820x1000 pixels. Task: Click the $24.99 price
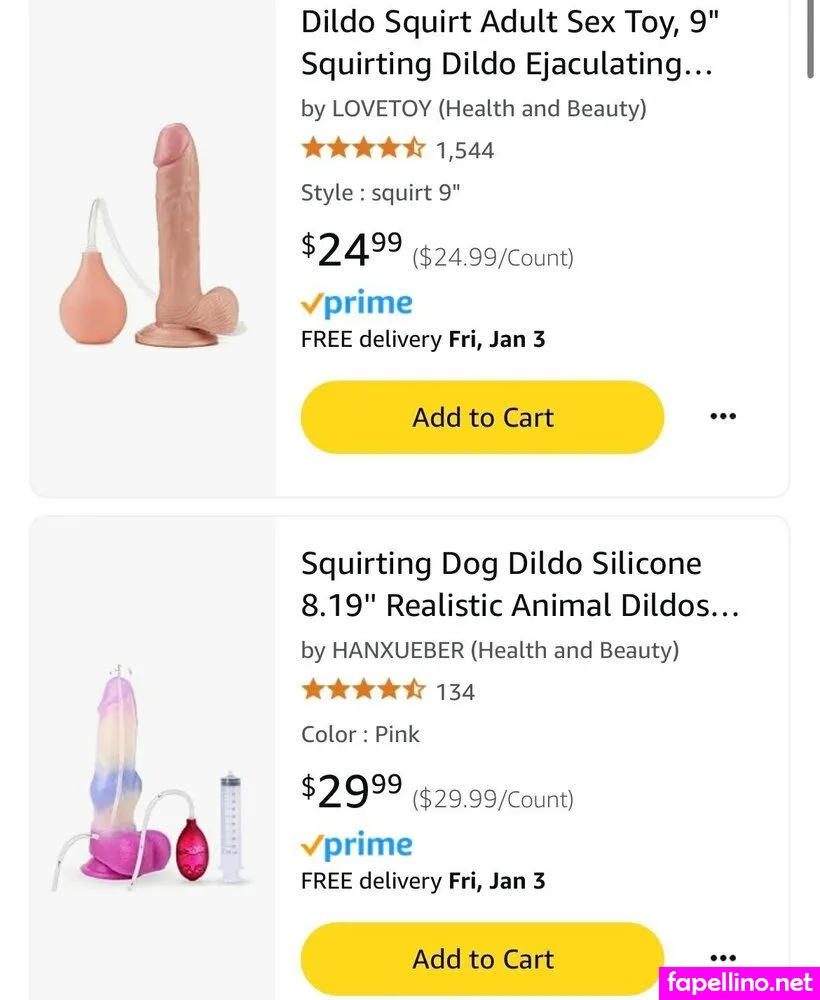[352, 250]
